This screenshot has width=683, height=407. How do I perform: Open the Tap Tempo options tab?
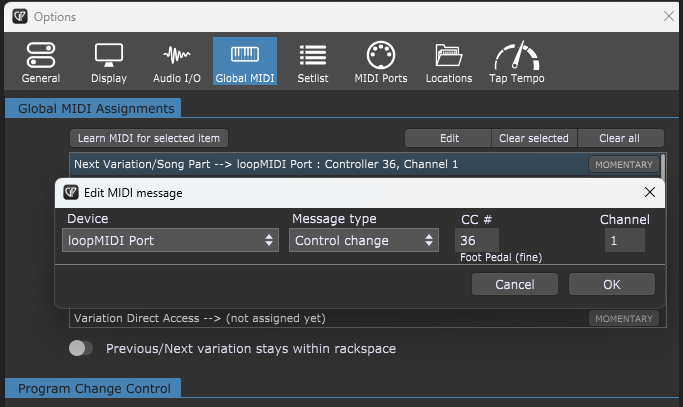pyautogui.click(x=516, y=62)
